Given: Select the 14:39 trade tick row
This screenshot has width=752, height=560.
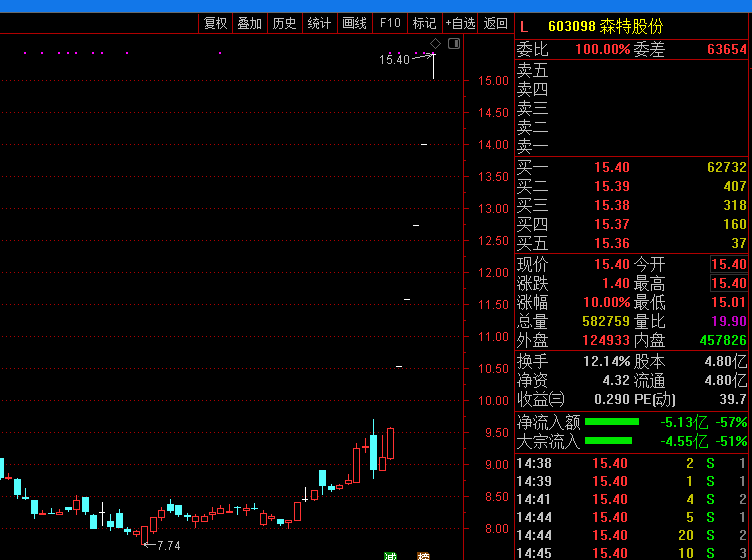Looking at the screenshot, I should click(632, 481).
